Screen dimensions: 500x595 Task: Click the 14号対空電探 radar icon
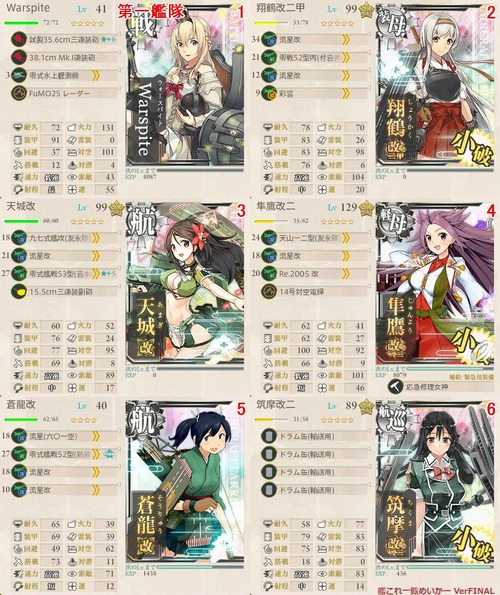(x=269, y=291)
